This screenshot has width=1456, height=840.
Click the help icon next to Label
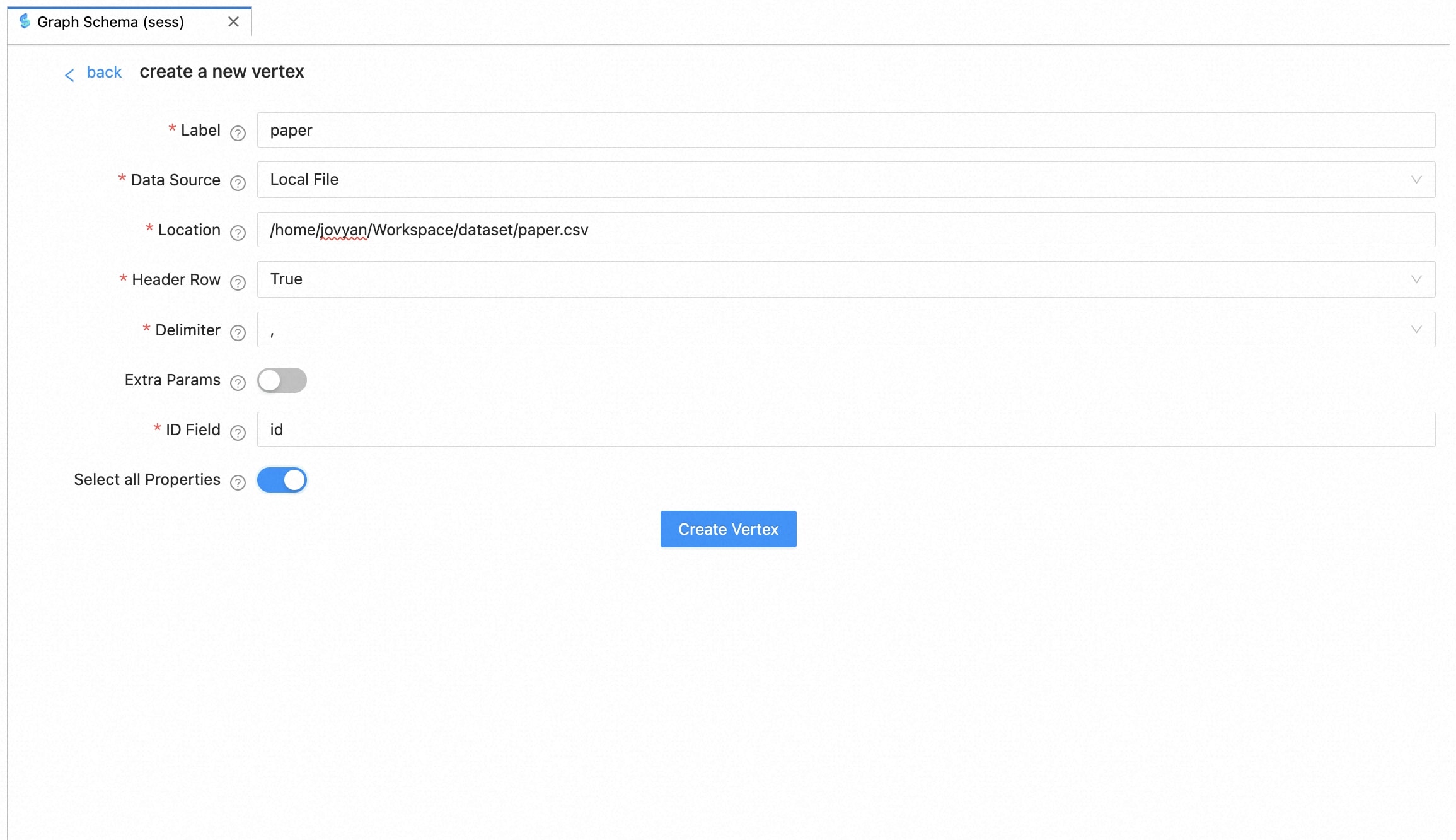tap(238, 133)
